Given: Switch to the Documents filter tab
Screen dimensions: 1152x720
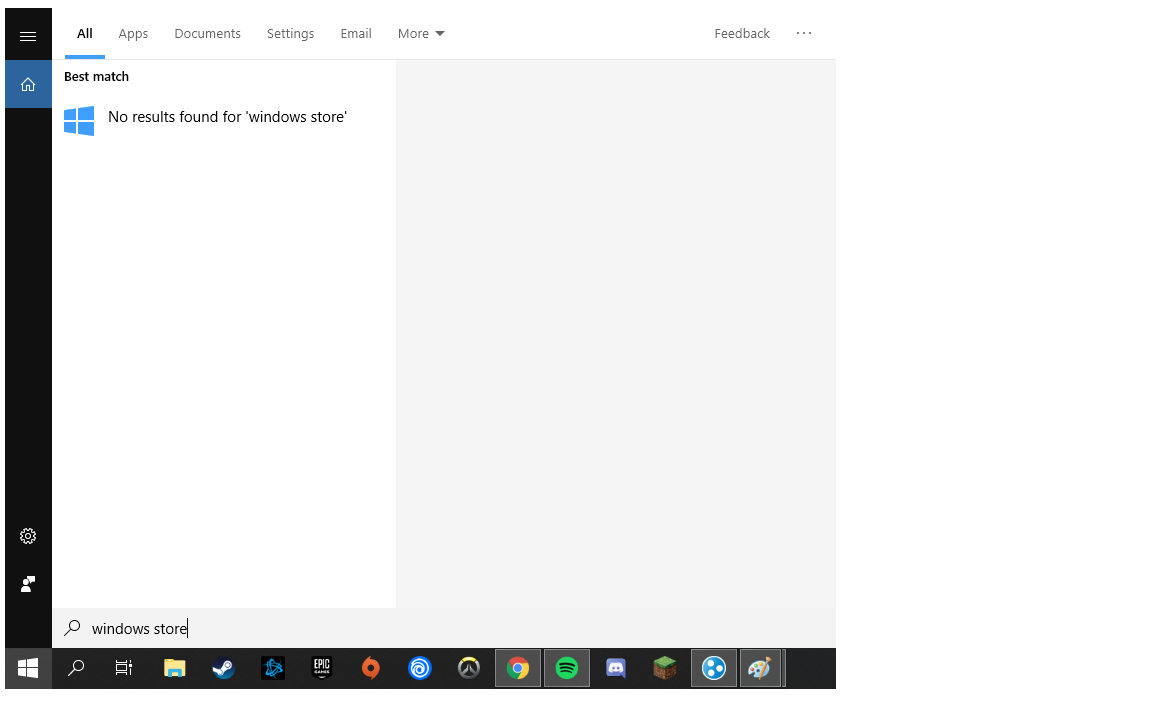Looking at the screenshot, I should (x=207, y=34).
